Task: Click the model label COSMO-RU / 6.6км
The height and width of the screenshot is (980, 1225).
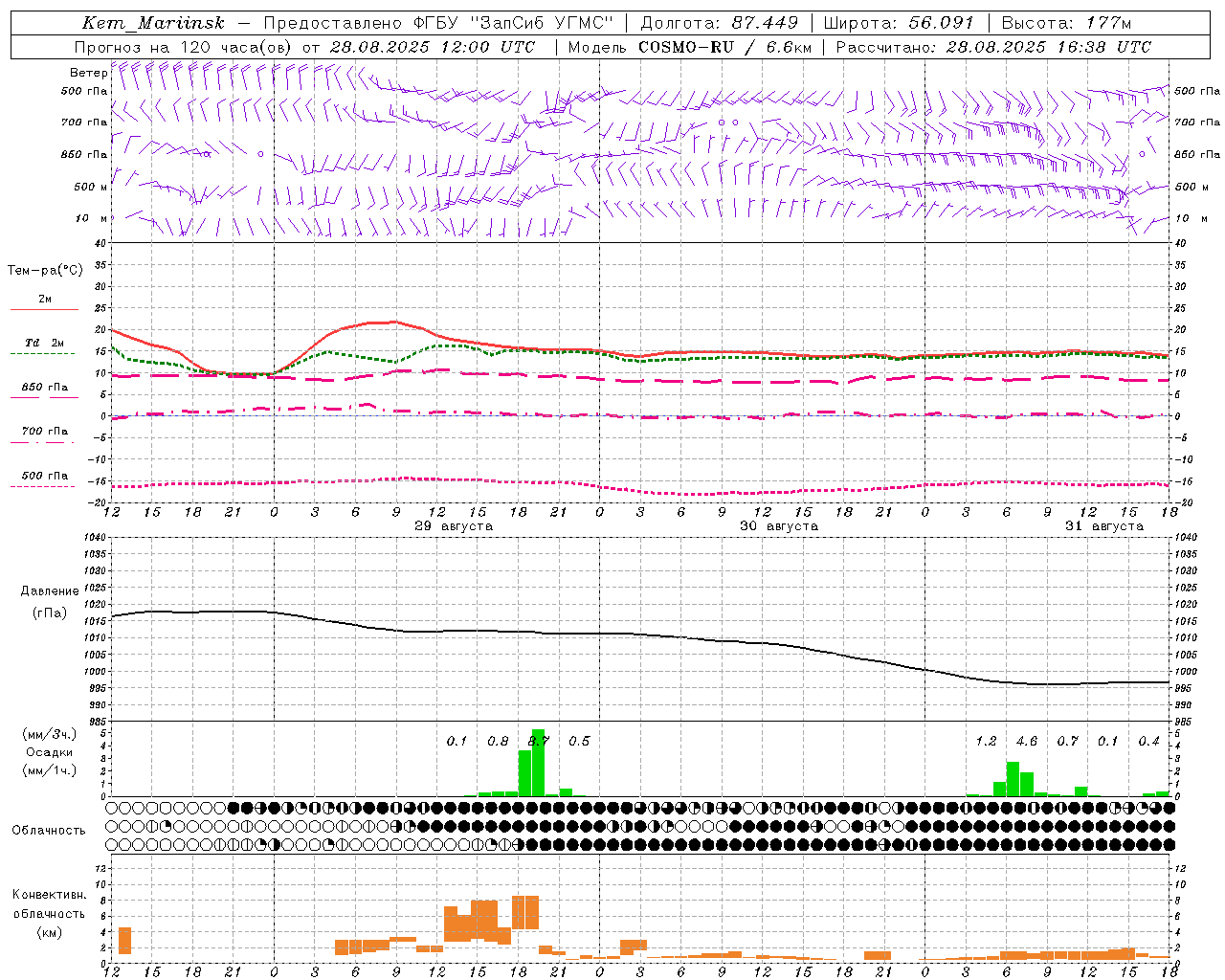Action: click(x=725, y=47)
